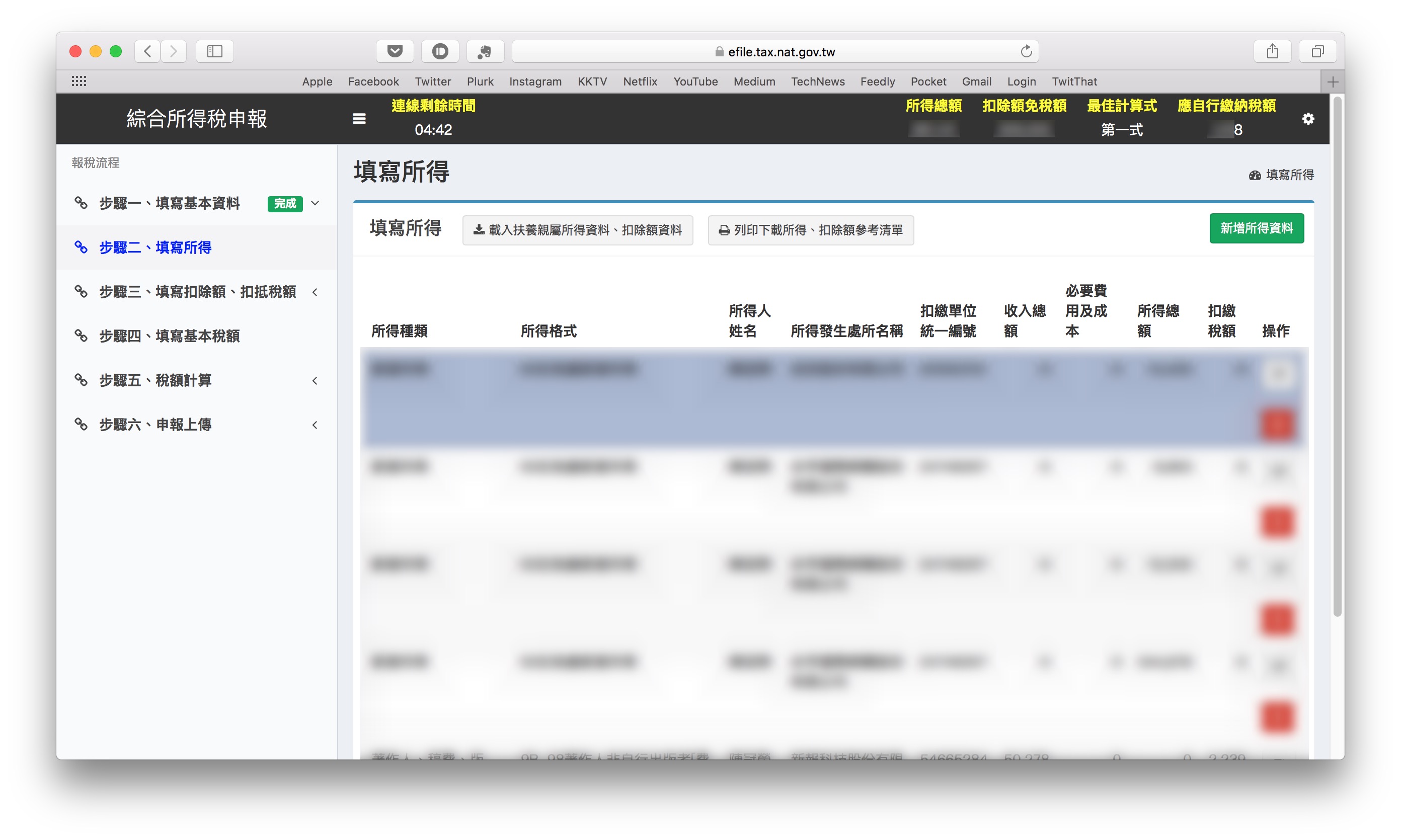
Task: Expand the 步驟三 chevron arrow
Action: [316, 292]
